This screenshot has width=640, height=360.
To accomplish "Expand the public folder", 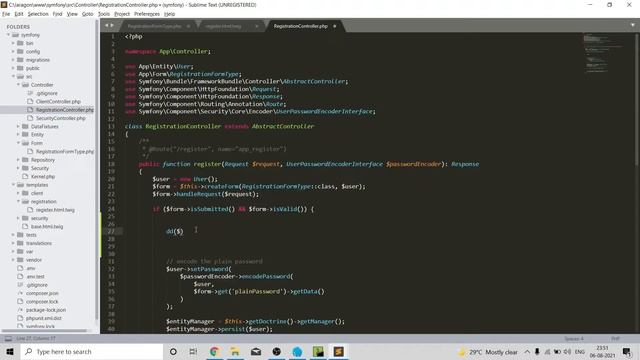I will (13, 68).
